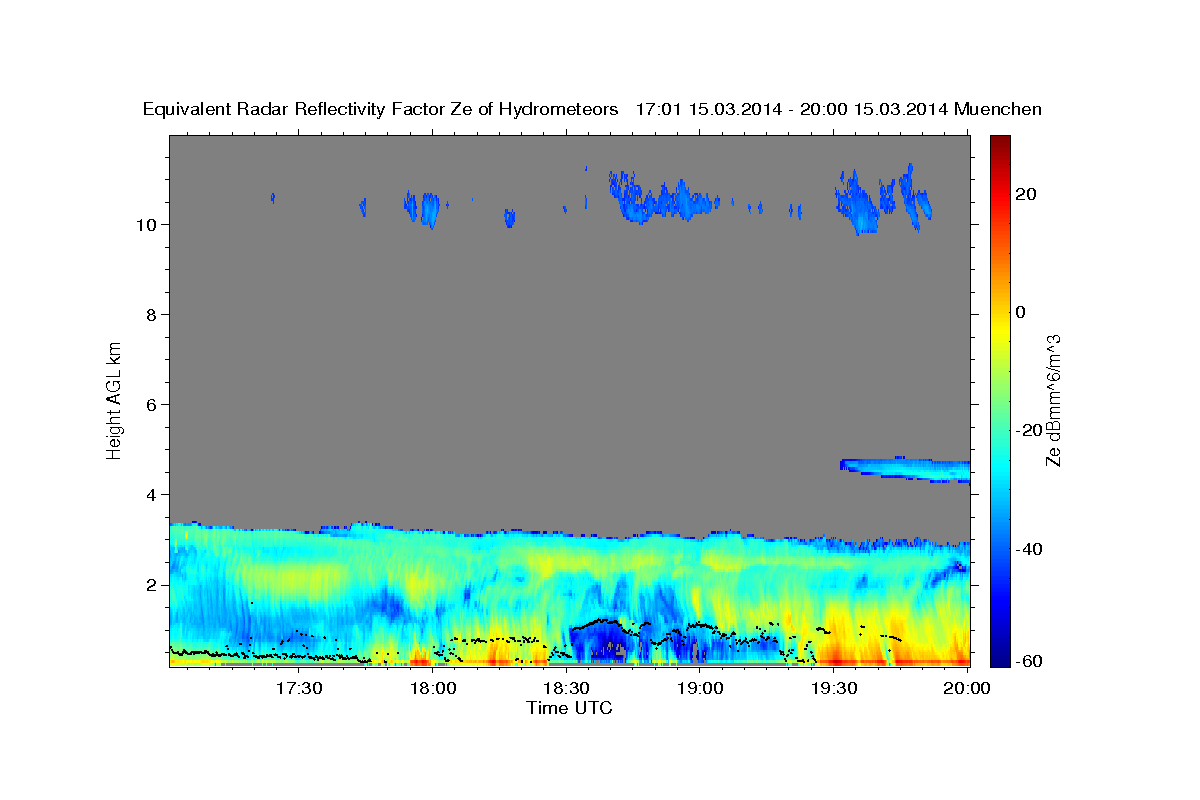Click the colorbar value 20

(x=1026, y=194)
